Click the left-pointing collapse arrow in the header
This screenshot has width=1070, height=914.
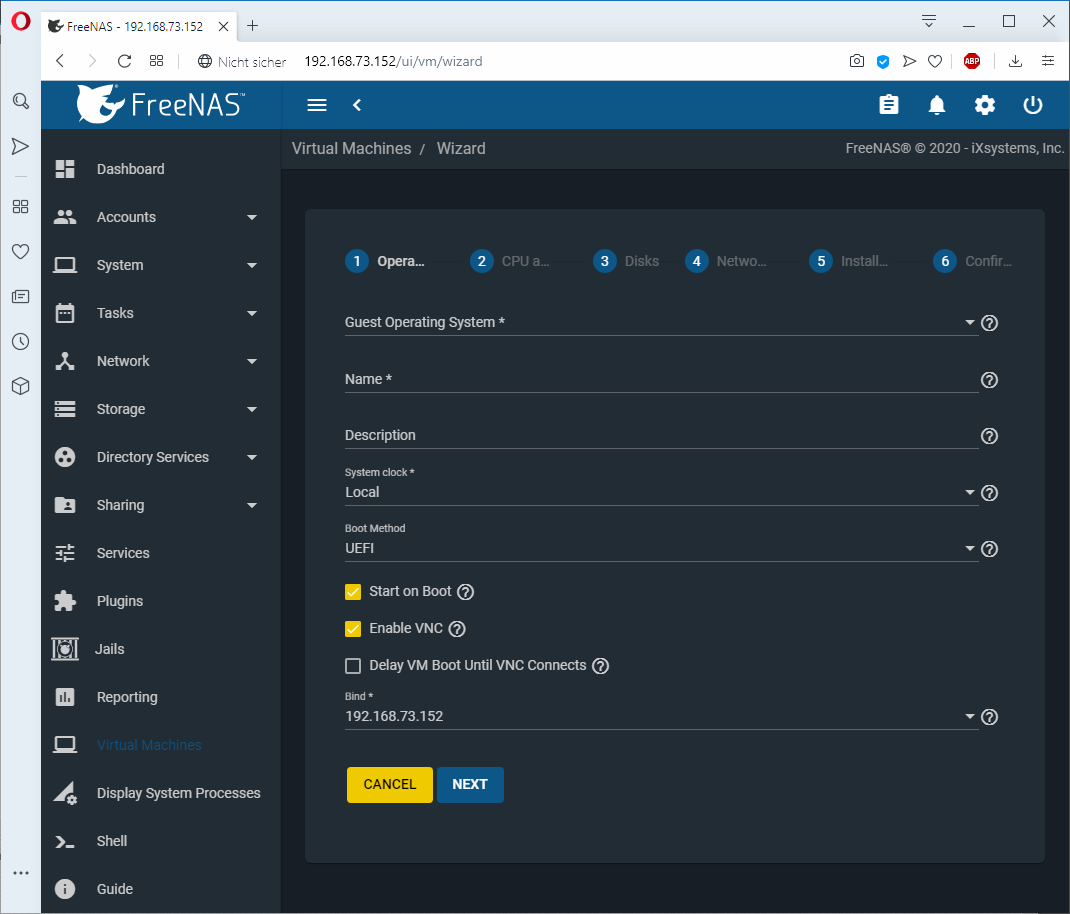tap(357, 105)
